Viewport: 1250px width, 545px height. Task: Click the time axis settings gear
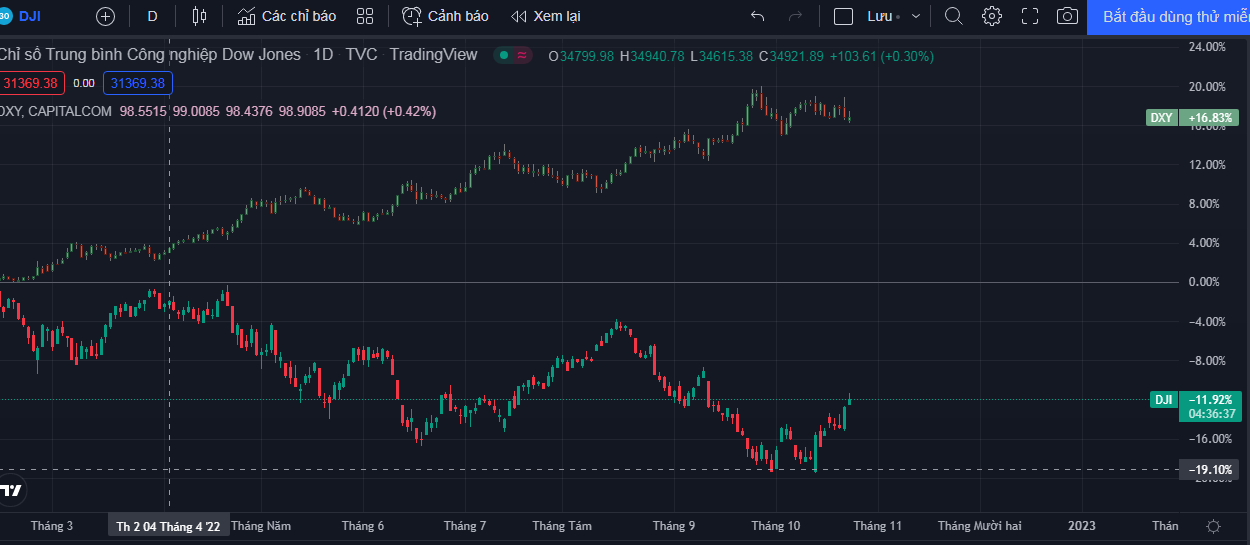[1213, 526]
